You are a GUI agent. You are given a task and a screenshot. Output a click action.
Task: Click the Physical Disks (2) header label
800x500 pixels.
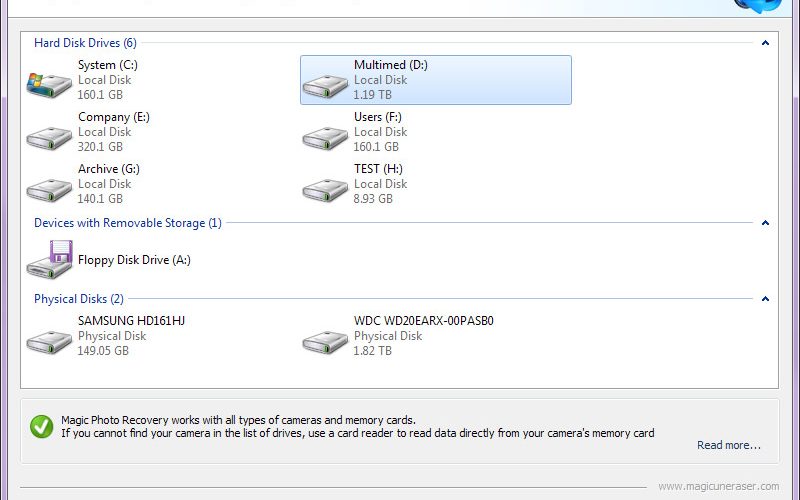click(x=79, y=299)
